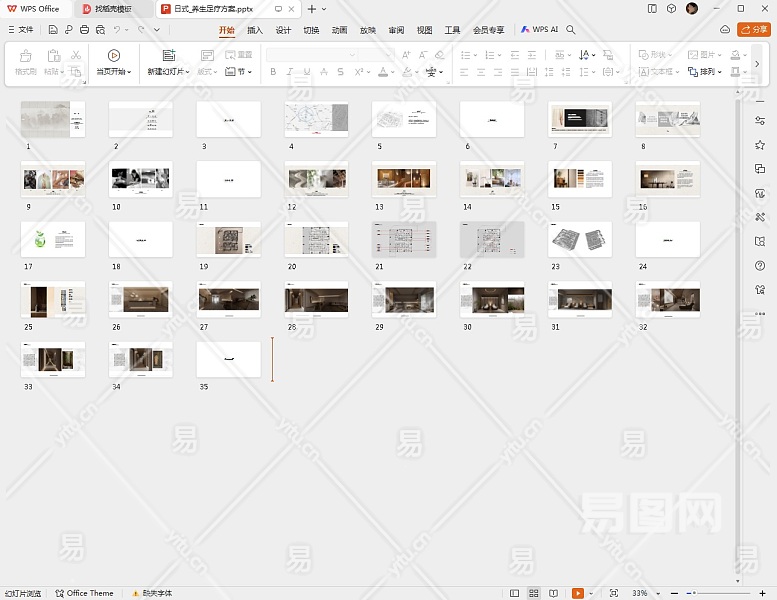Click the WPS AI button
777x600 pixels.
coord(540,30)
